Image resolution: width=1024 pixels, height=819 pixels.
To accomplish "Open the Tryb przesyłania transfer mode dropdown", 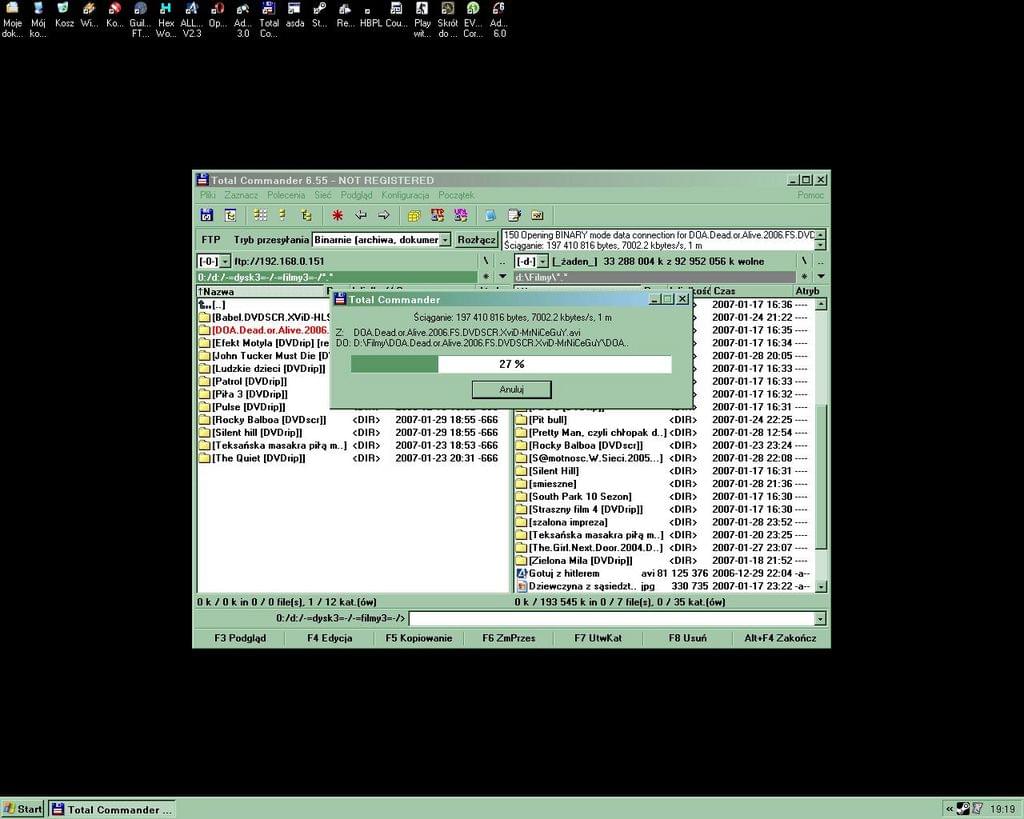I will coord(445,240).
